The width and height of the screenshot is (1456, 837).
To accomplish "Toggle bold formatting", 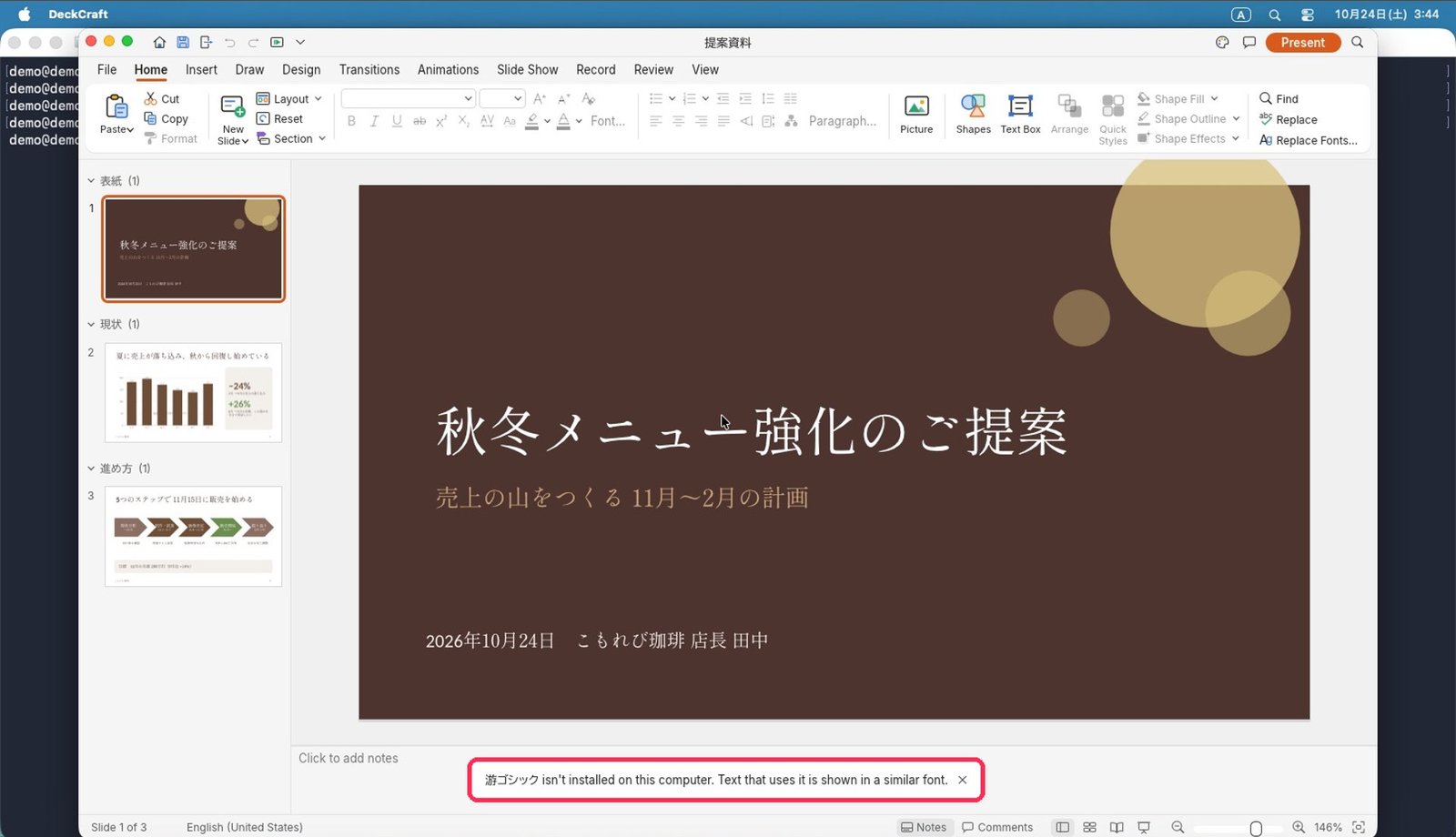I will point(351,121).
